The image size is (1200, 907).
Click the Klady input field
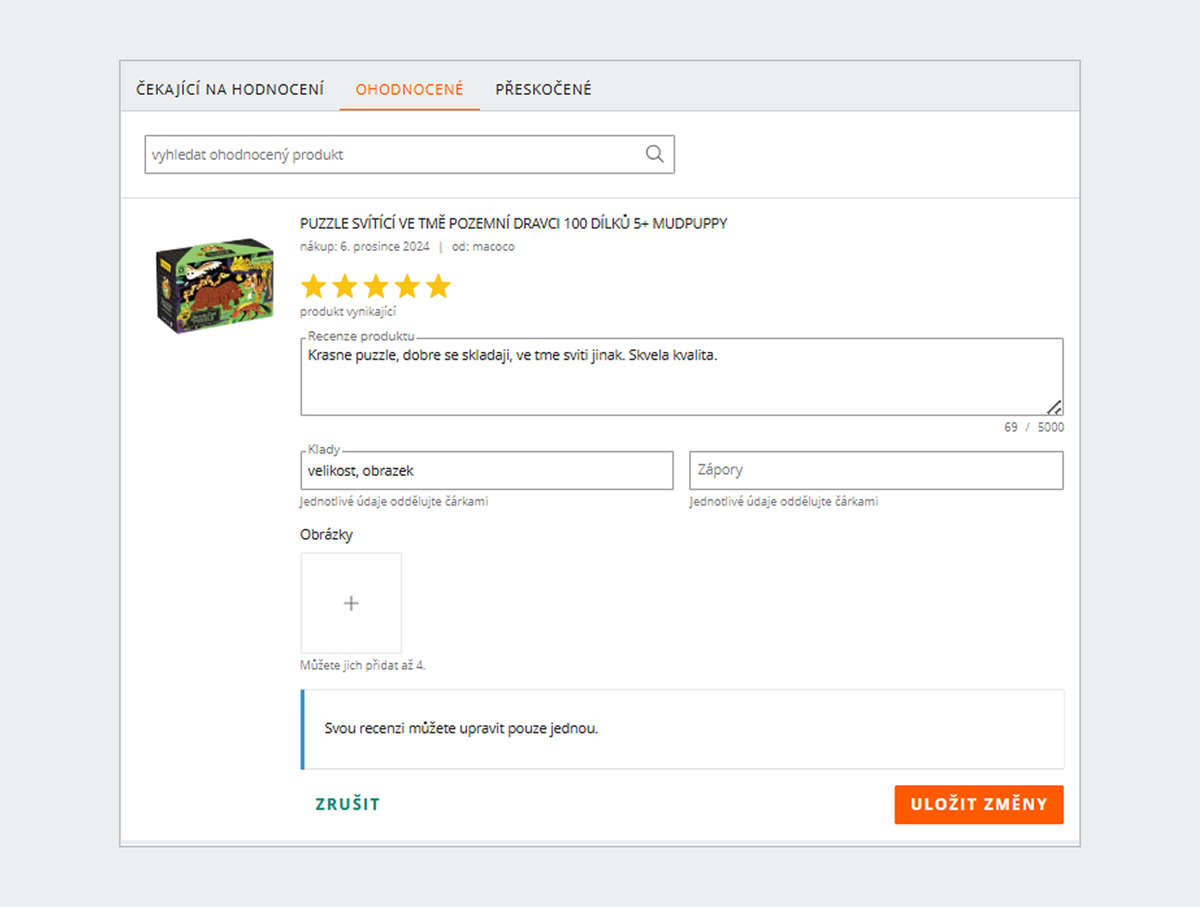pyautogui.click(x=486, y=470)
